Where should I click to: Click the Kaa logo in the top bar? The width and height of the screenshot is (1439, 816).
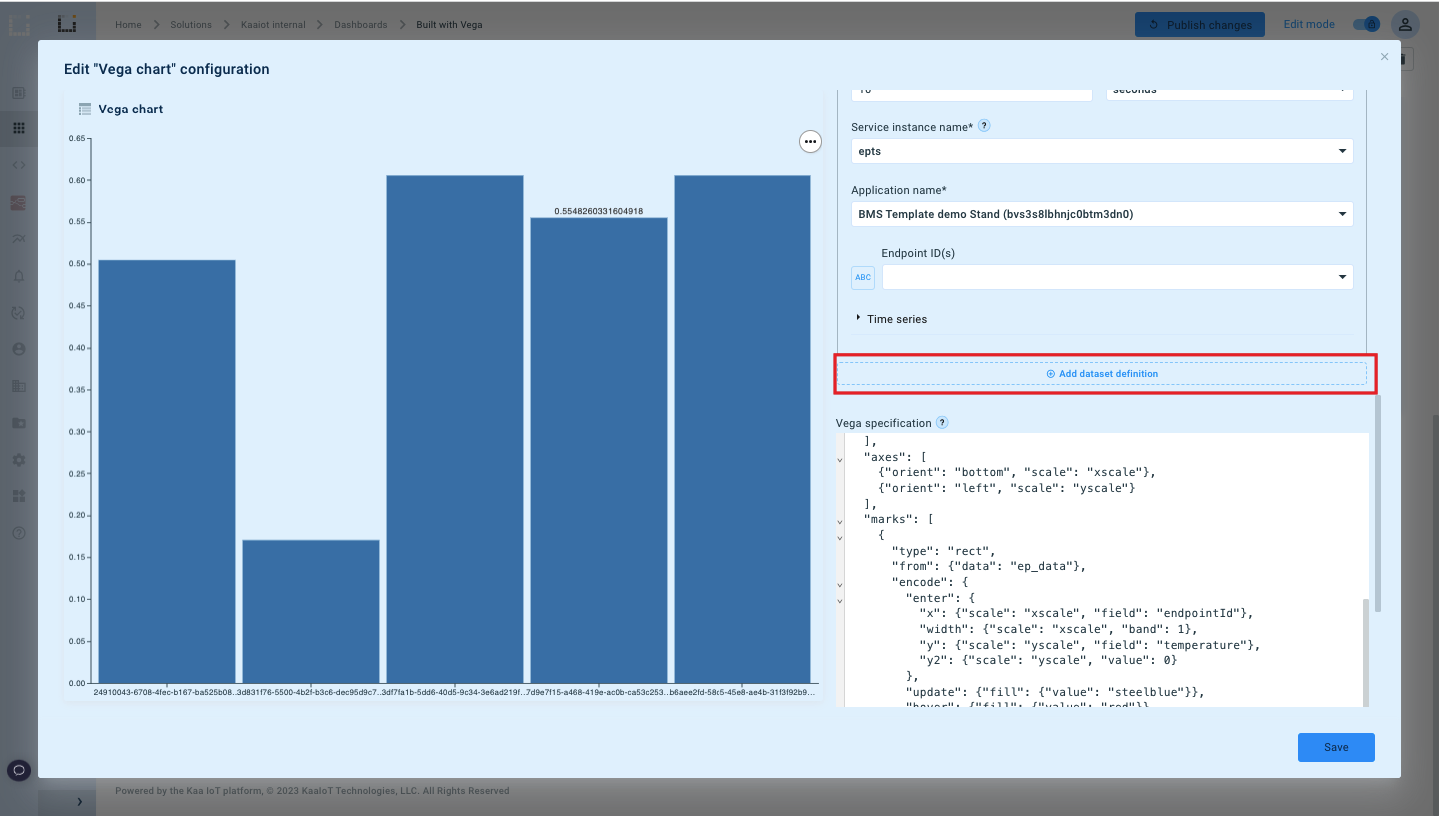(67, 23)
